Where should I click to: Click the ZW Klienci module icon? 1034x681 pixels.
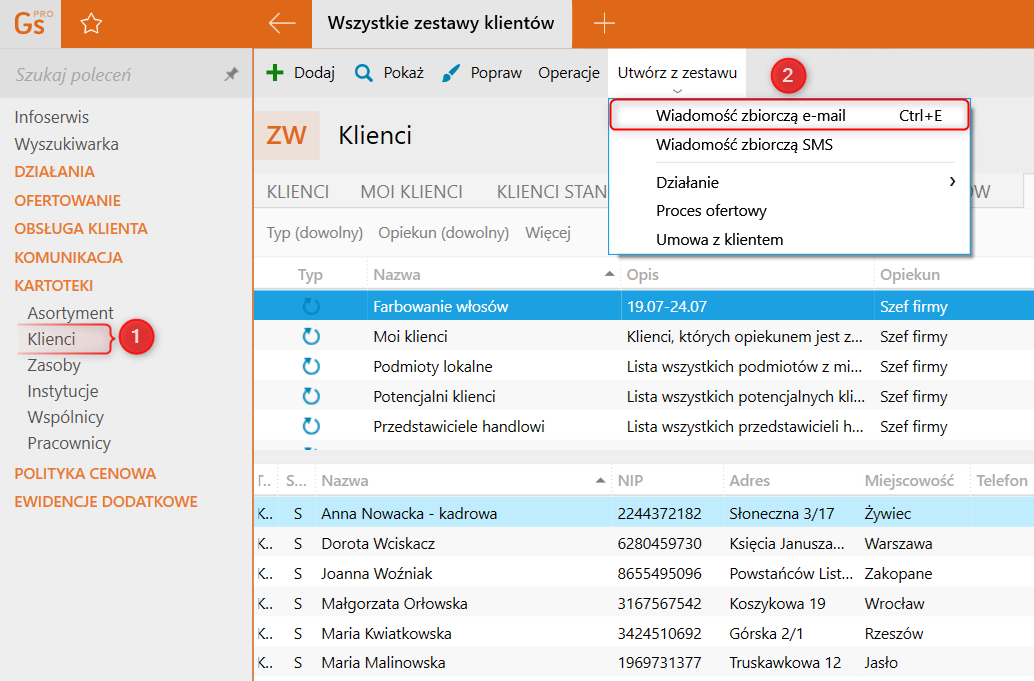[x=287, y=135]
